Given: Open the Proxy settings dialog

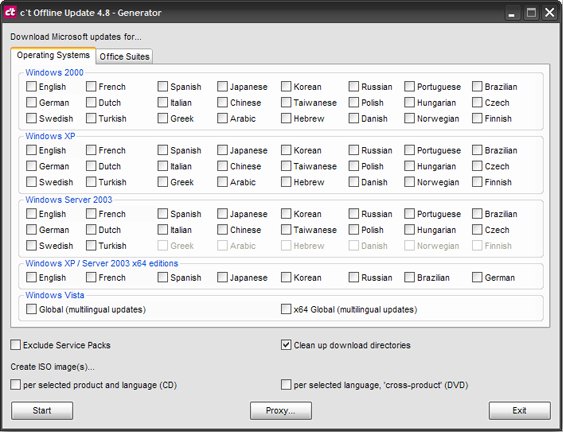Looking at the screenshot, I should pyautogui.click(x=281, y=410).
